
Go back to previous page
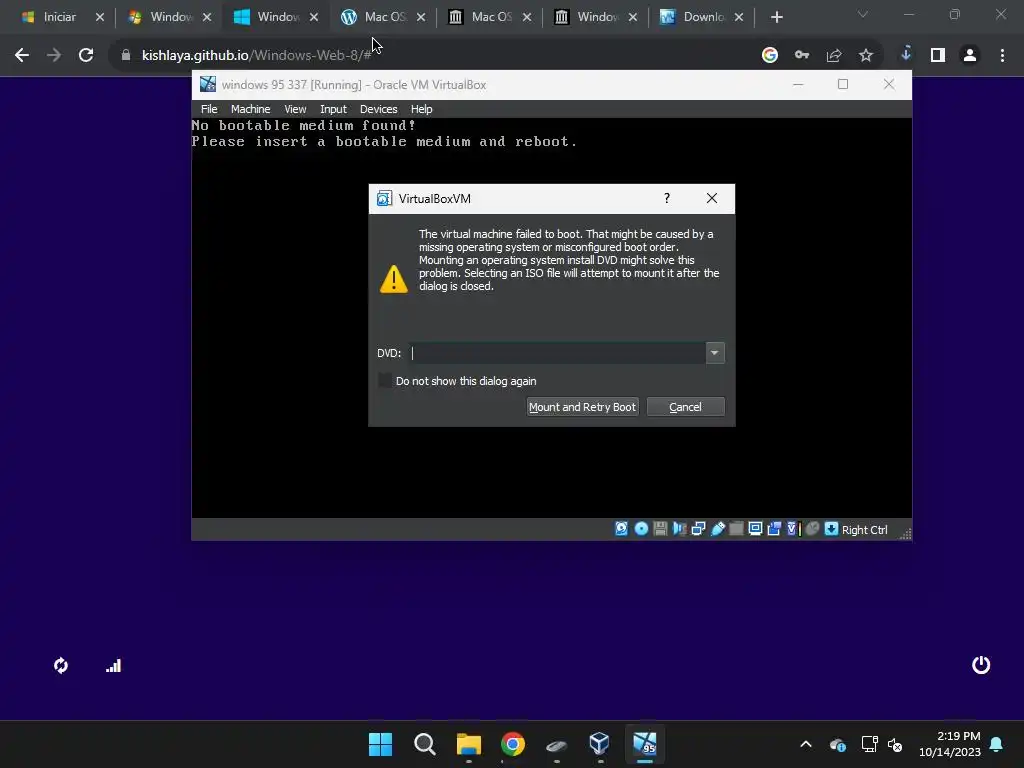tap(22, 56)
